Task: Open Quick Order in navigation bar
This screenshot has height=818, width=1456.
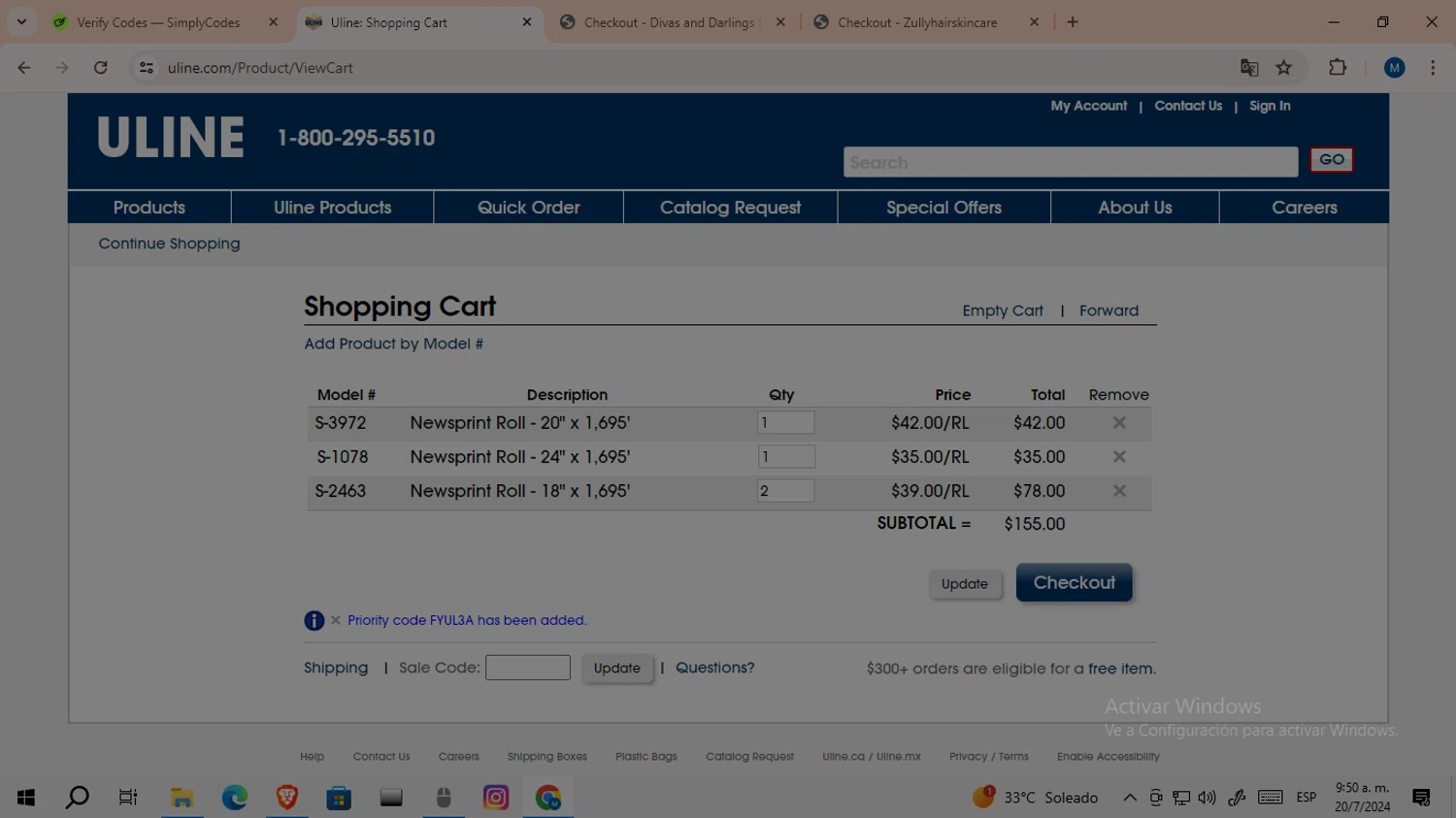Action: point(529,208)
